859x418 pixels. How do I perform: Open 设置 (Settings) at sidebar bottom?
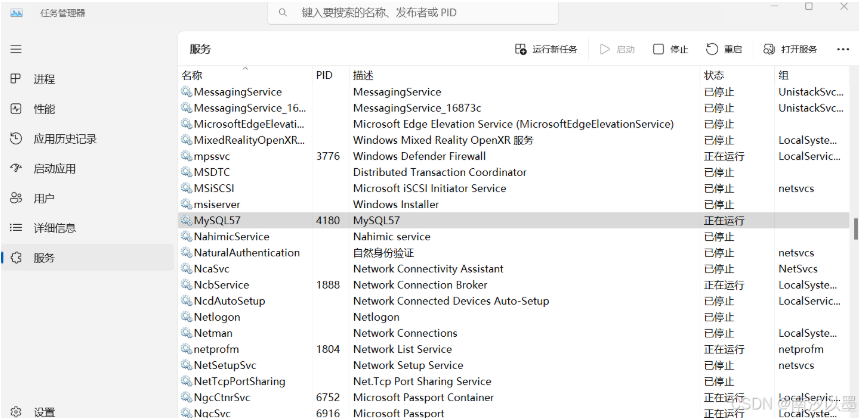[x=43, y=411]
